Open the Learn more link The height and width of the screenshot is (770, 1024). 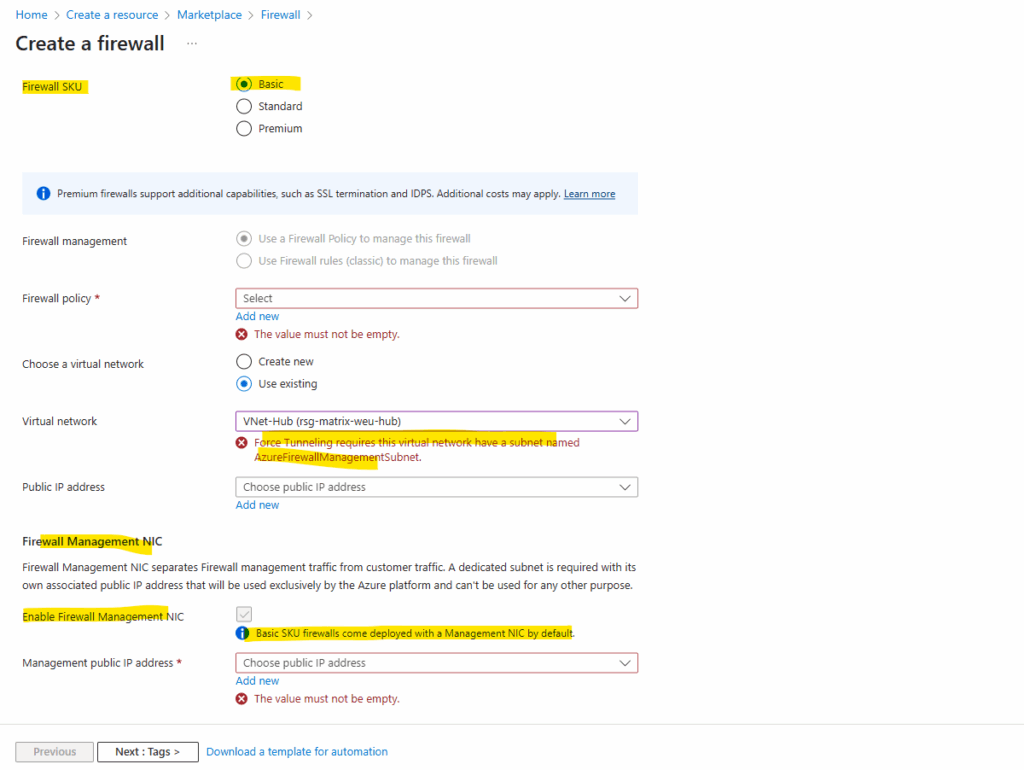pyautogui.click(x=589, y=194)
